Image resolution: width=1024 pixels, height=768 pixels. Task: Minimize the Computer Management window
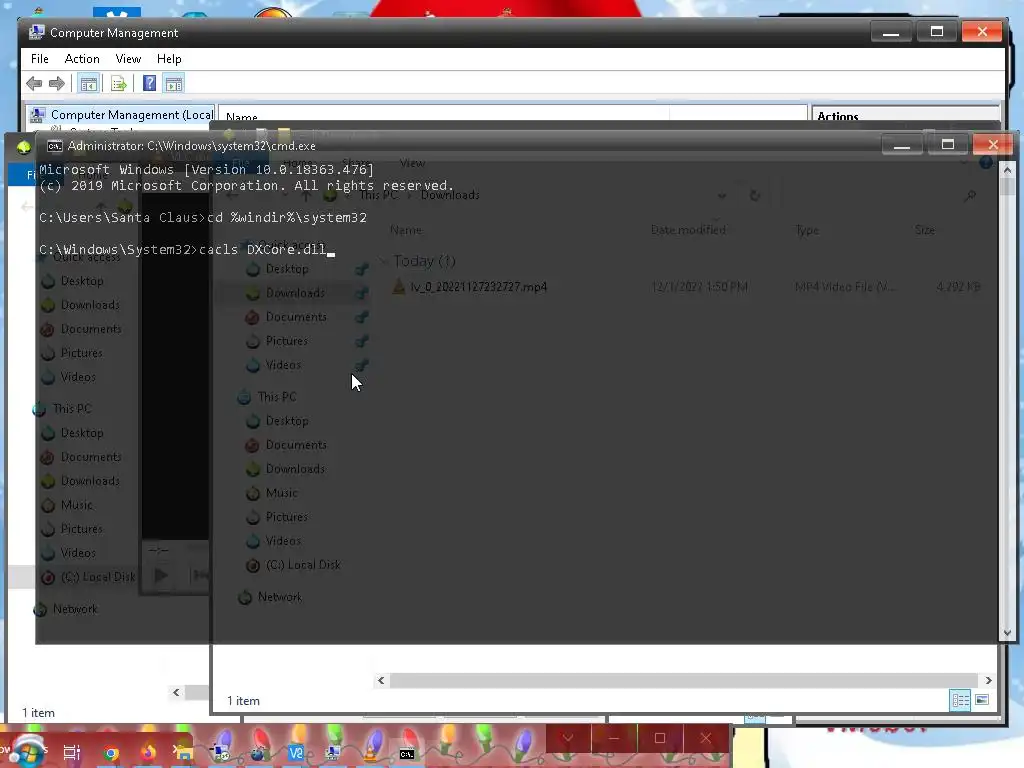(891, 32)
